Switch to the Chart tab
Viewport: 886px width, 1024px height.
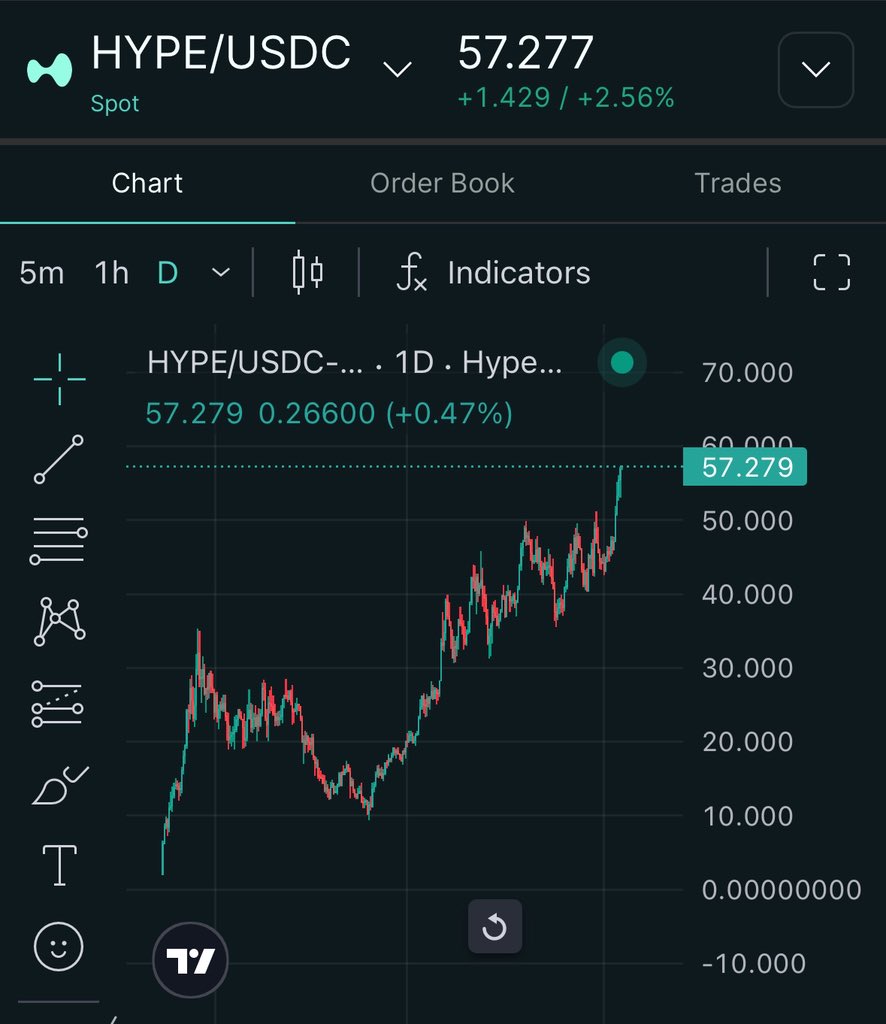[148, 184]
